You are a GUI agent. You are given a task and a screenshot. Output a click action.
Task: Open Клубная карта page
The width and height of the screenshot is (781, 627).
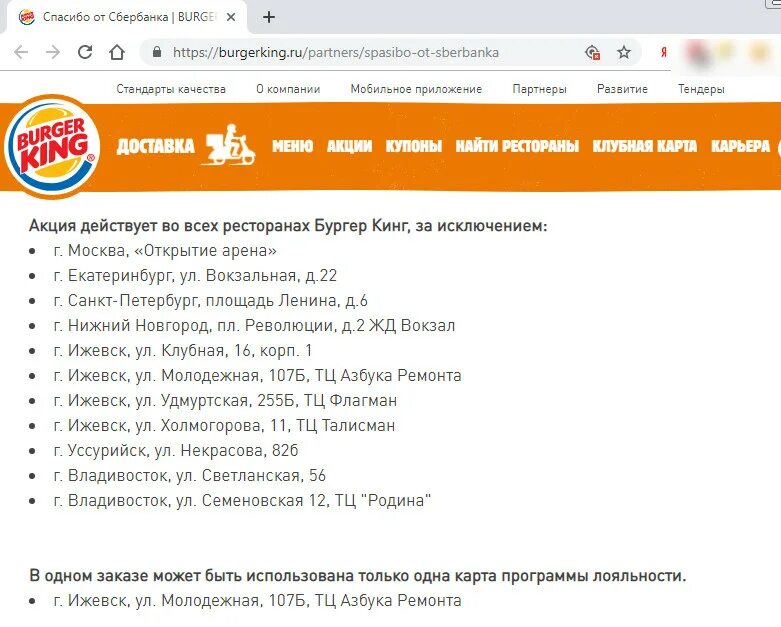click(x=645, y=146)
